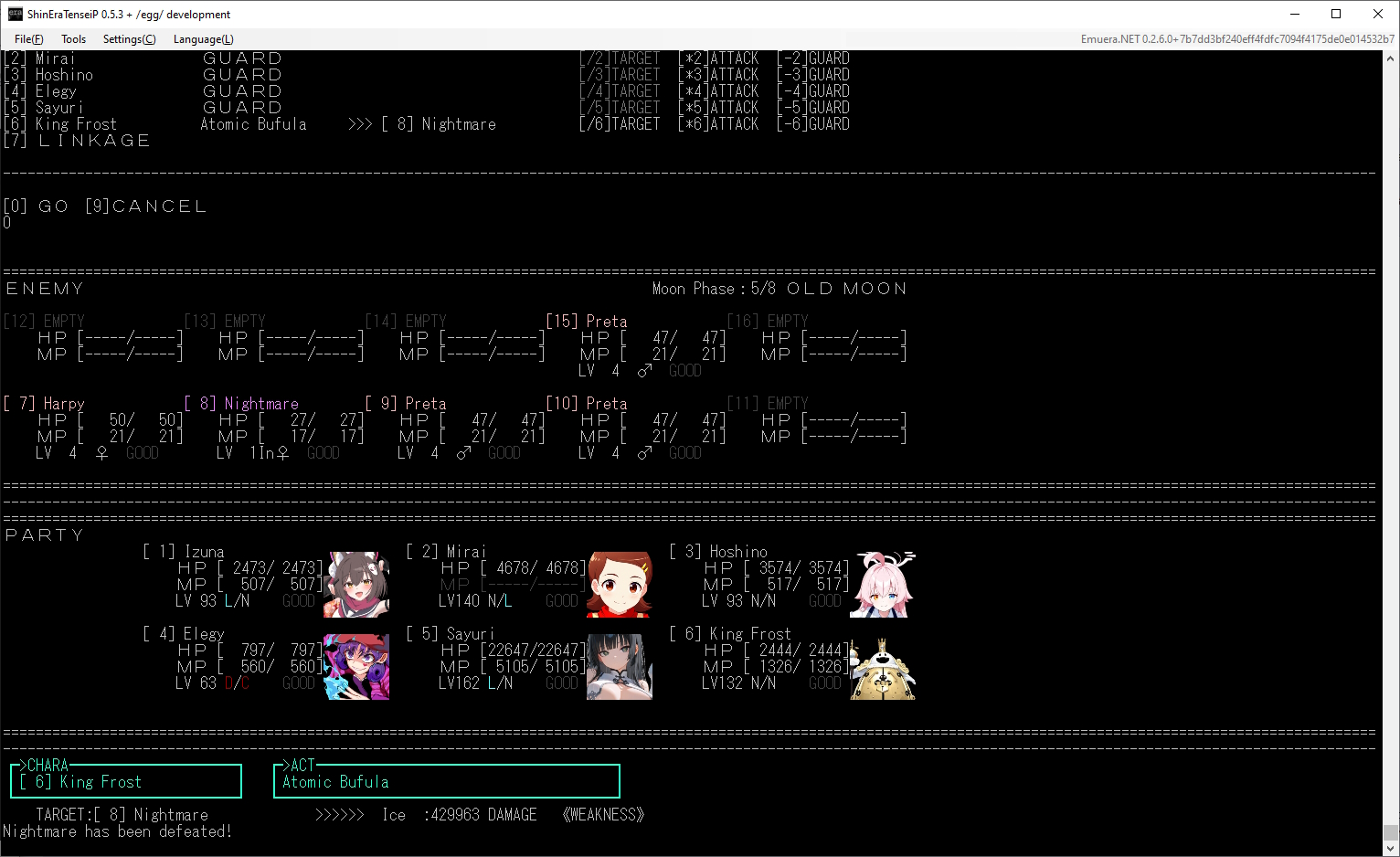Target enemy [15] Preta
Image resolution: width=1400 pixels, height=857 pixels.
[x=587, y=322]
